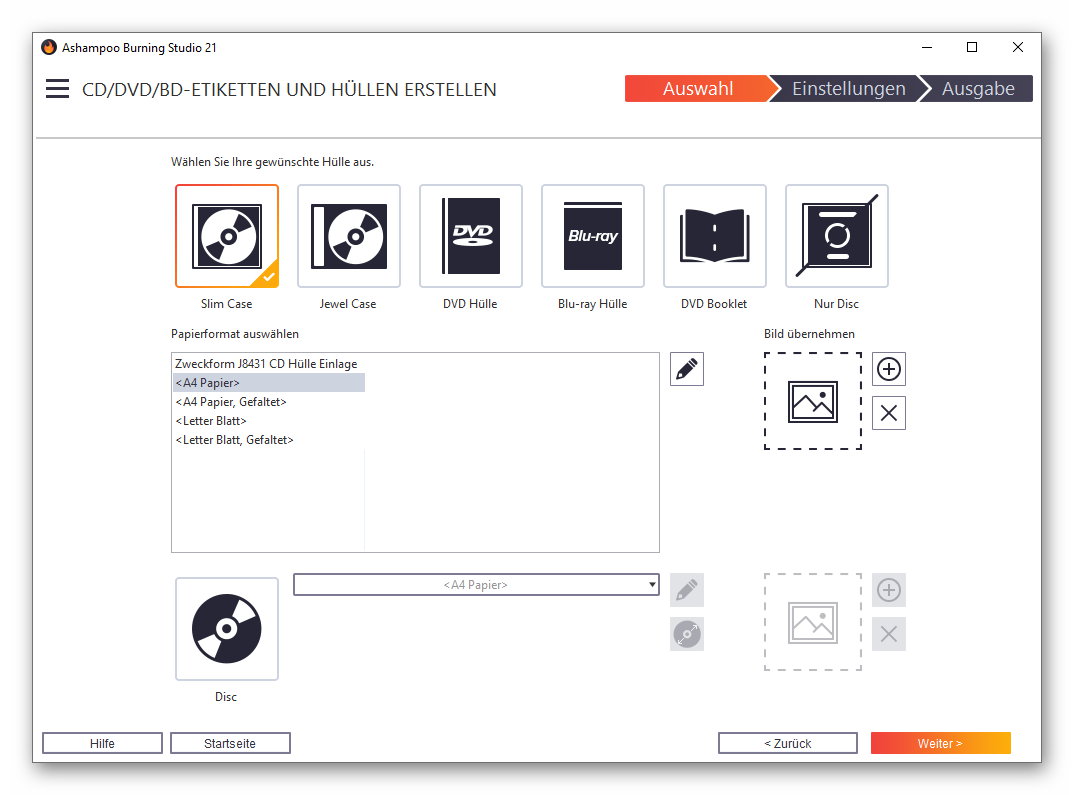1074x795 pixels.
Task: Click the cover image placeholder thumbnail
Action: (x=812, y=401)
